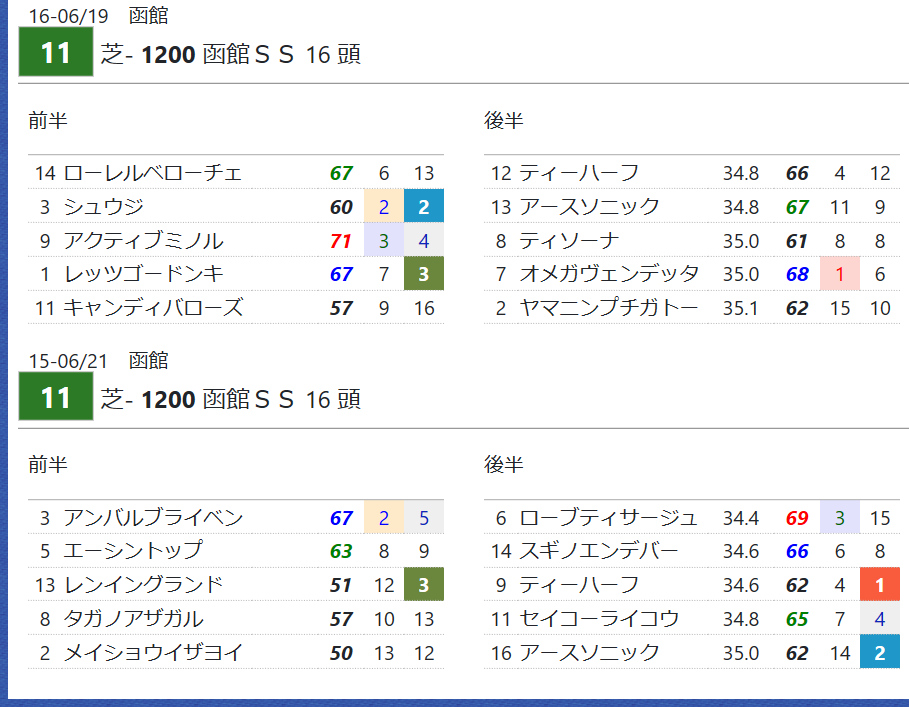Open ローブティサージュ entry
909x707 pixels.
point(608,517)
